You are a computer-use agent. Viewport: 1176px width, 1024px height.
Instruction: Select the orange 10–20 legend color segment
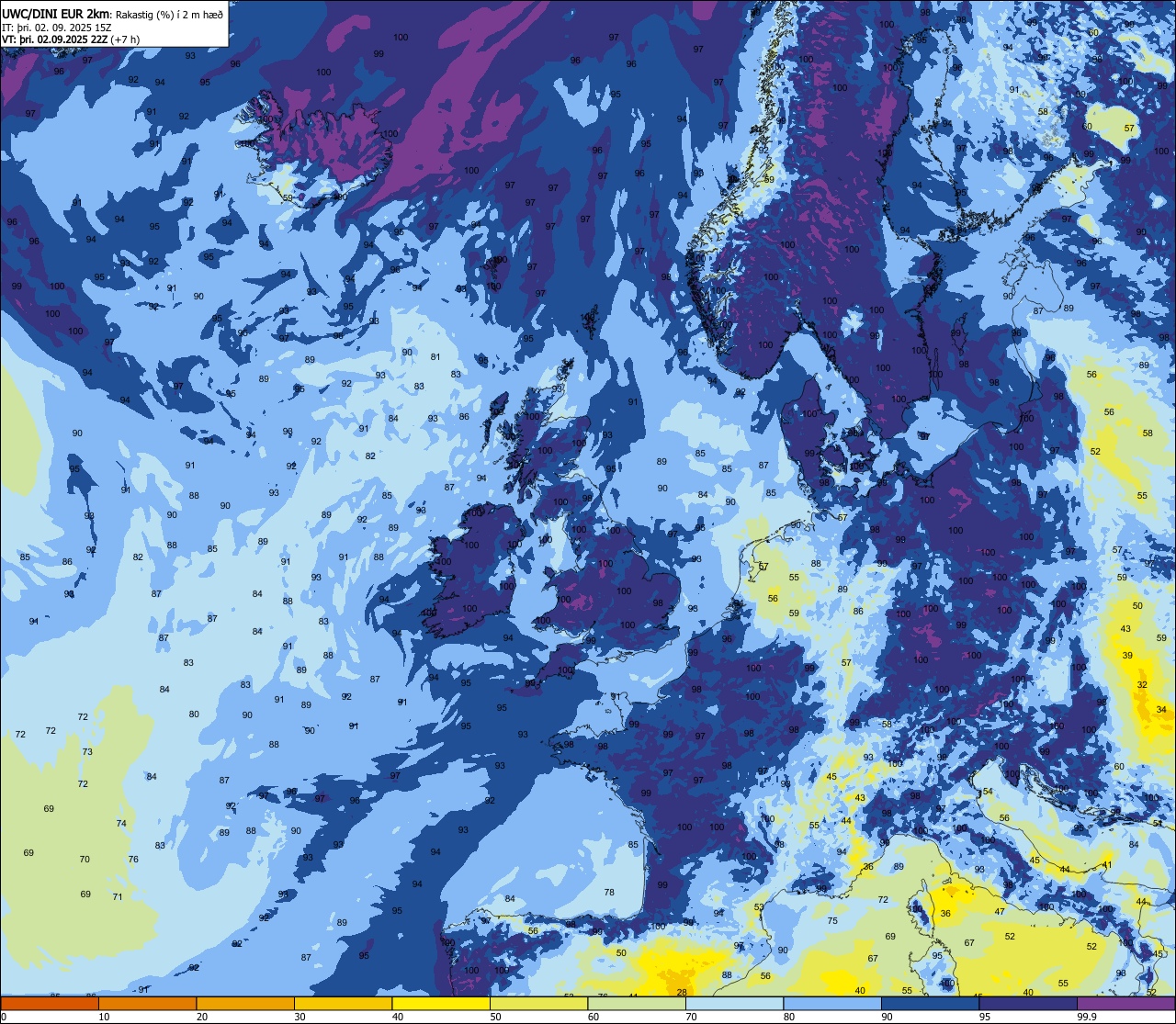[x=147, y=1003]
